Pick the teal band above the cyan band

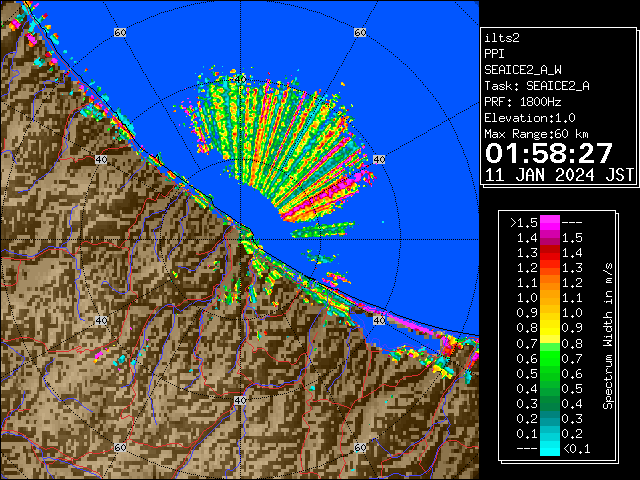point(550,418)
